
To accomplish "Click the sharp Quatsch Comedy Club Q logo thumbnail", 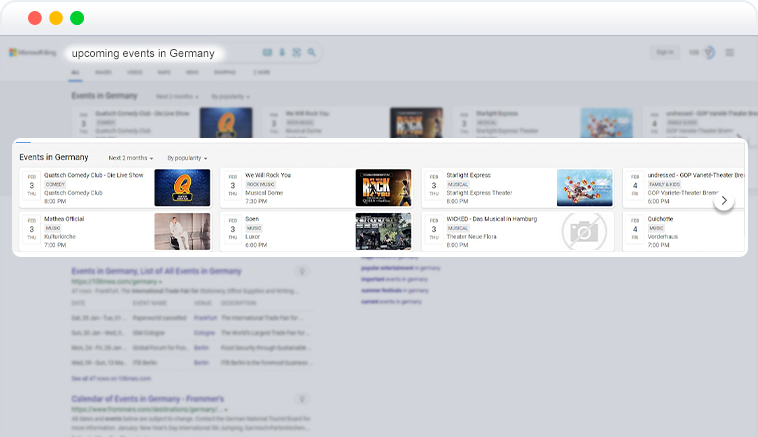I will click(182, 188).
